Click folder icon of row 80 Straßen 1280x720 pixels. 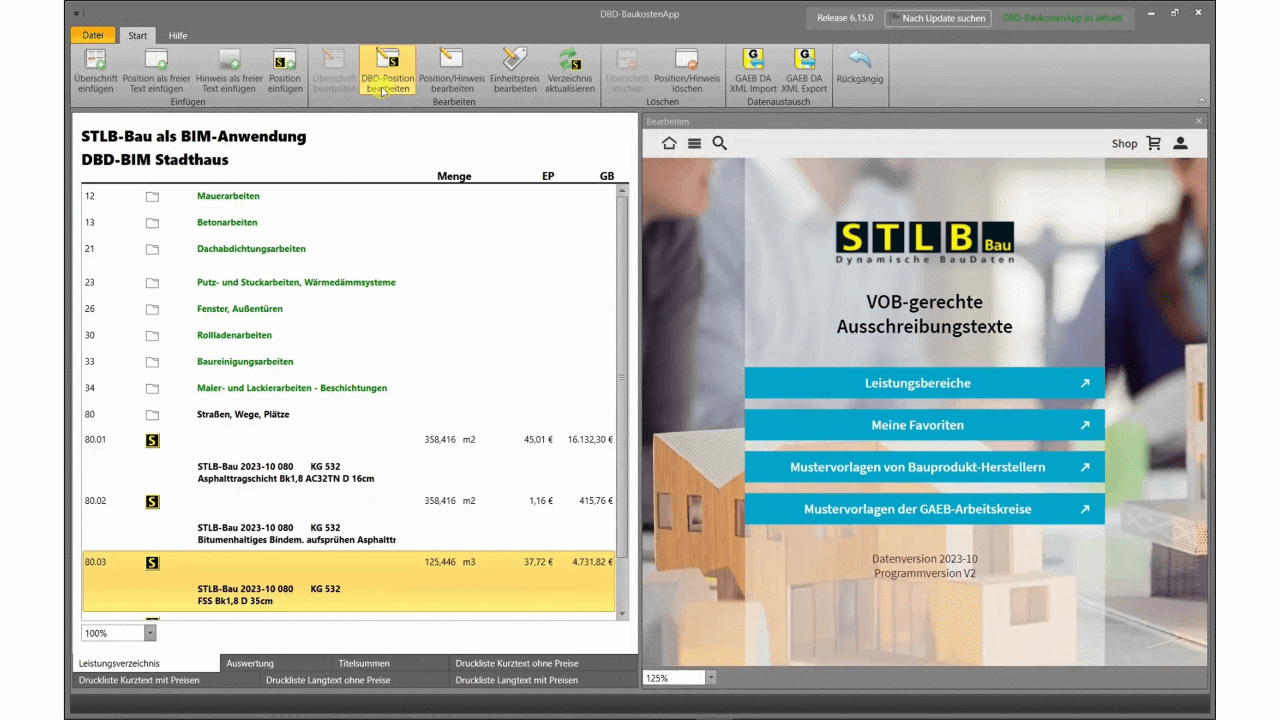152,415
